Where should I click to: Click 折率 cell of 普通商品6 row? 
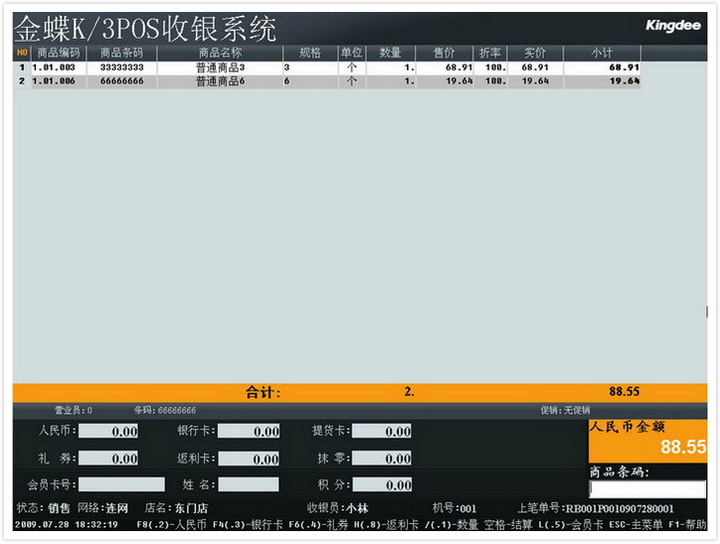[x=490, y=81]
